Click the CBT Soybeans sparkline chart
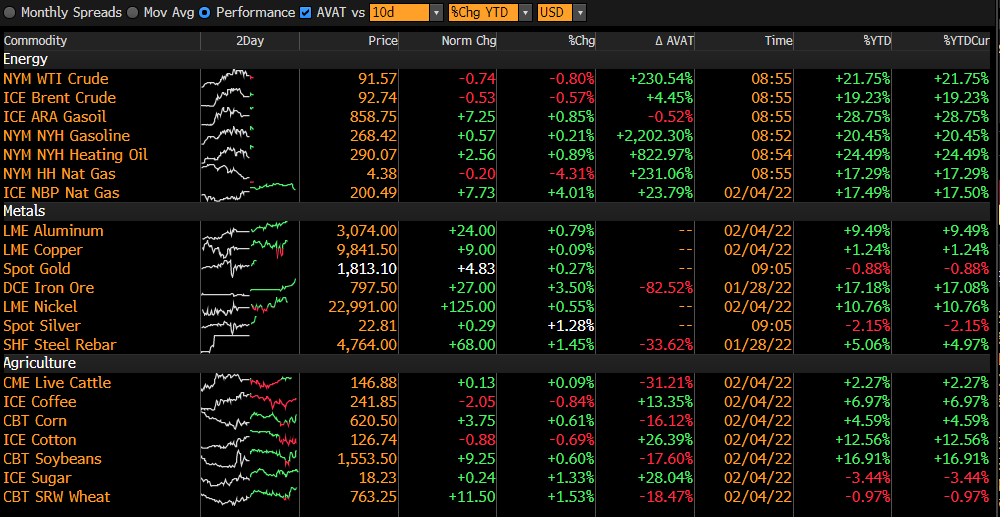Screen dimensions: 1000x517 click(x=249, y=459)
